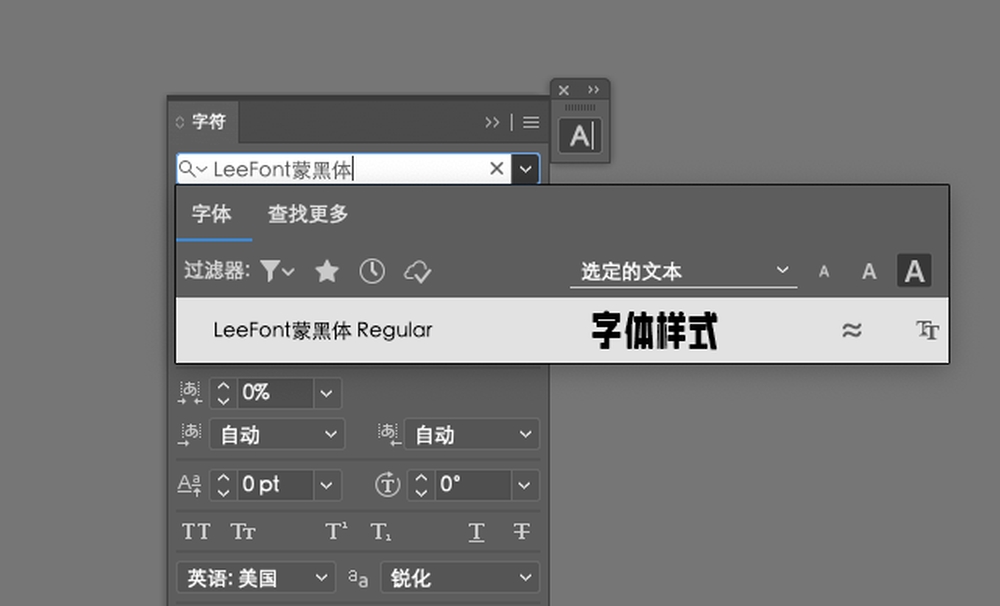
Task: Click the font type icon in LeeFont row
Action: [927, 330]
